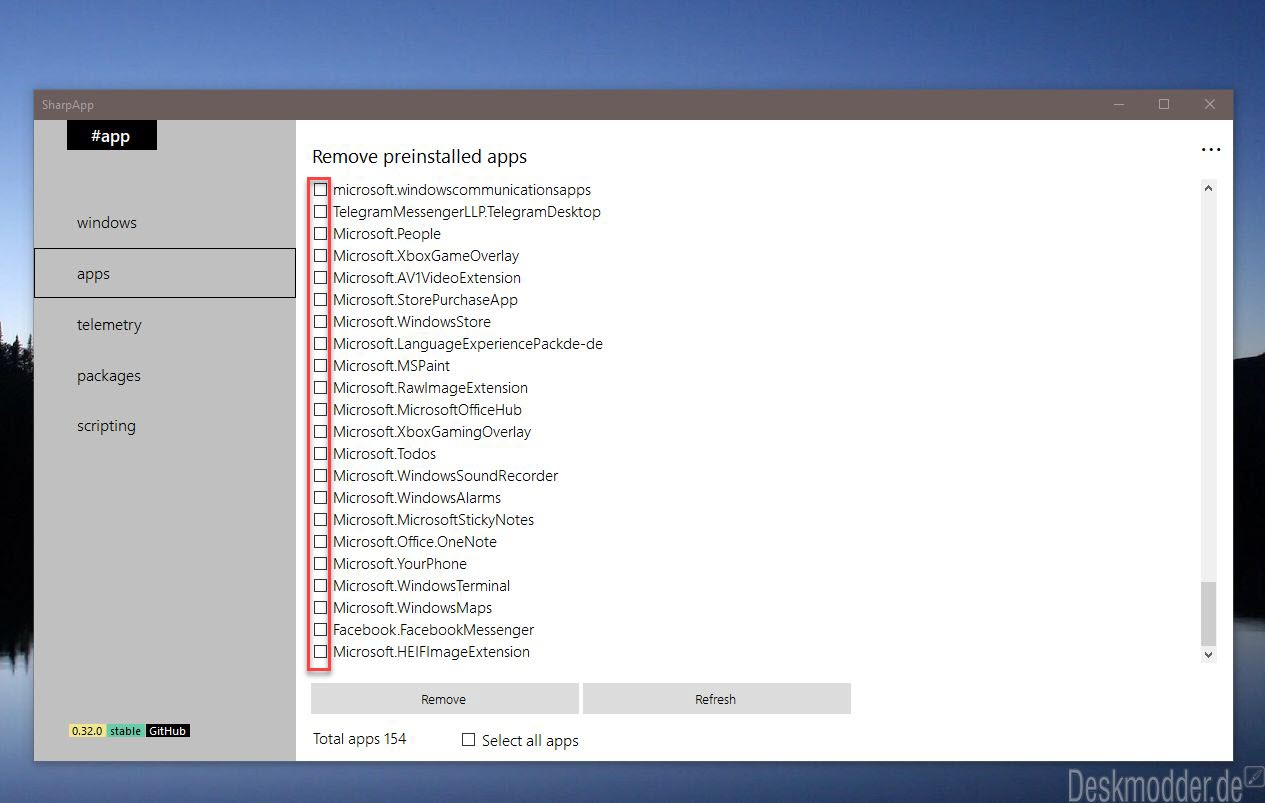The width and height of the screenshot is (1265, 803).
Task: Switch to the apps section
Action: (165, 273)
